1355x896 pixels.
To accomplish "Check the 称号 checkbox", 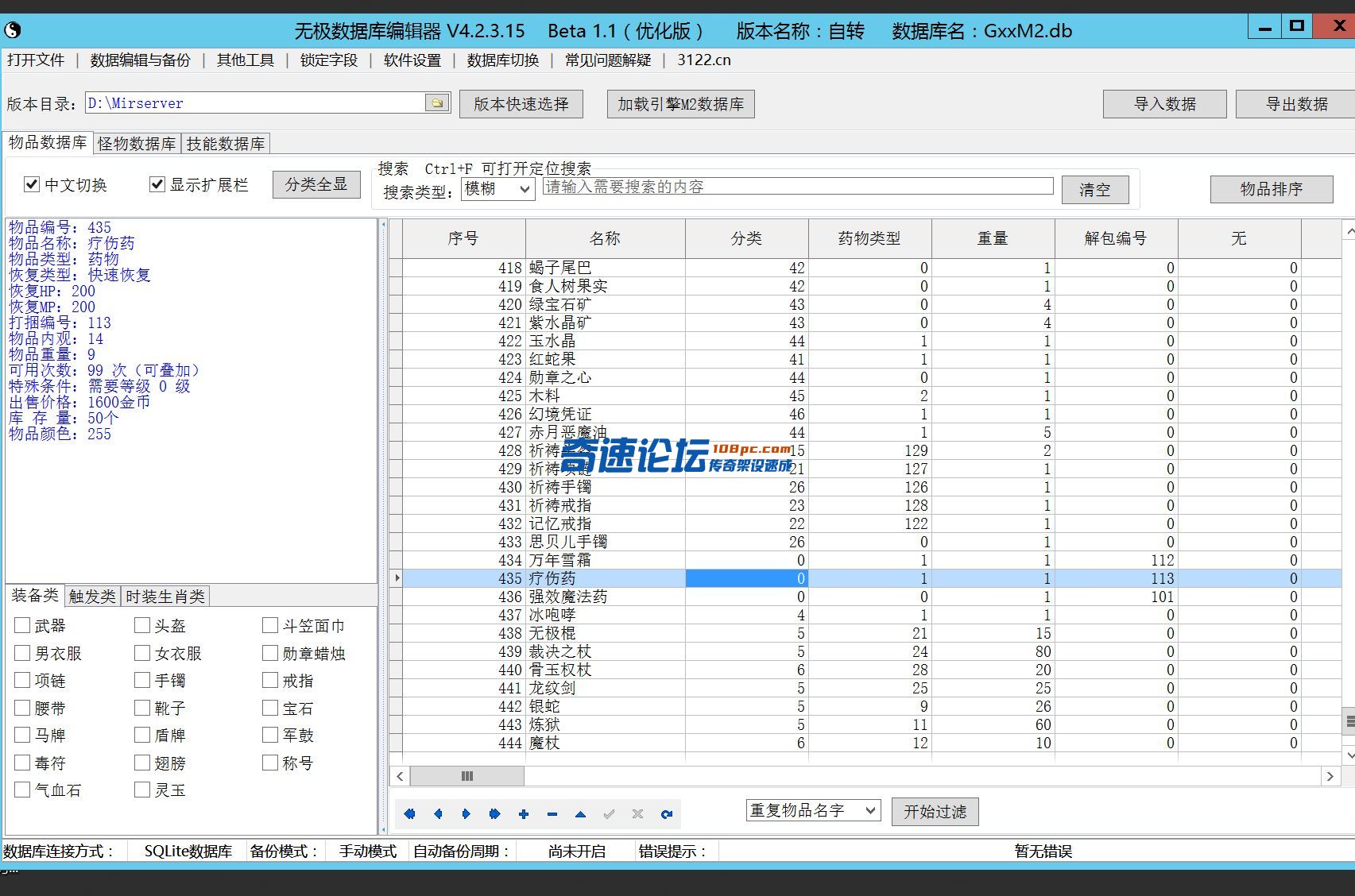I will [270, 763].
